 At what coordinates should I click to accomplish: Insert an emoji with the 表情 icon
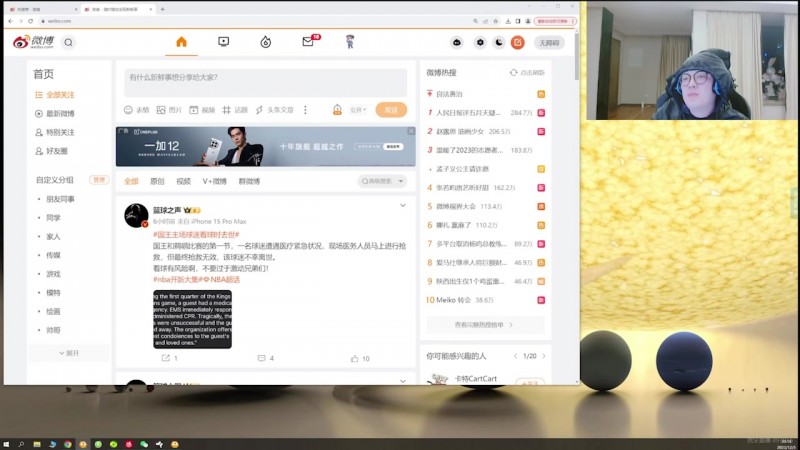coord(137,110)
